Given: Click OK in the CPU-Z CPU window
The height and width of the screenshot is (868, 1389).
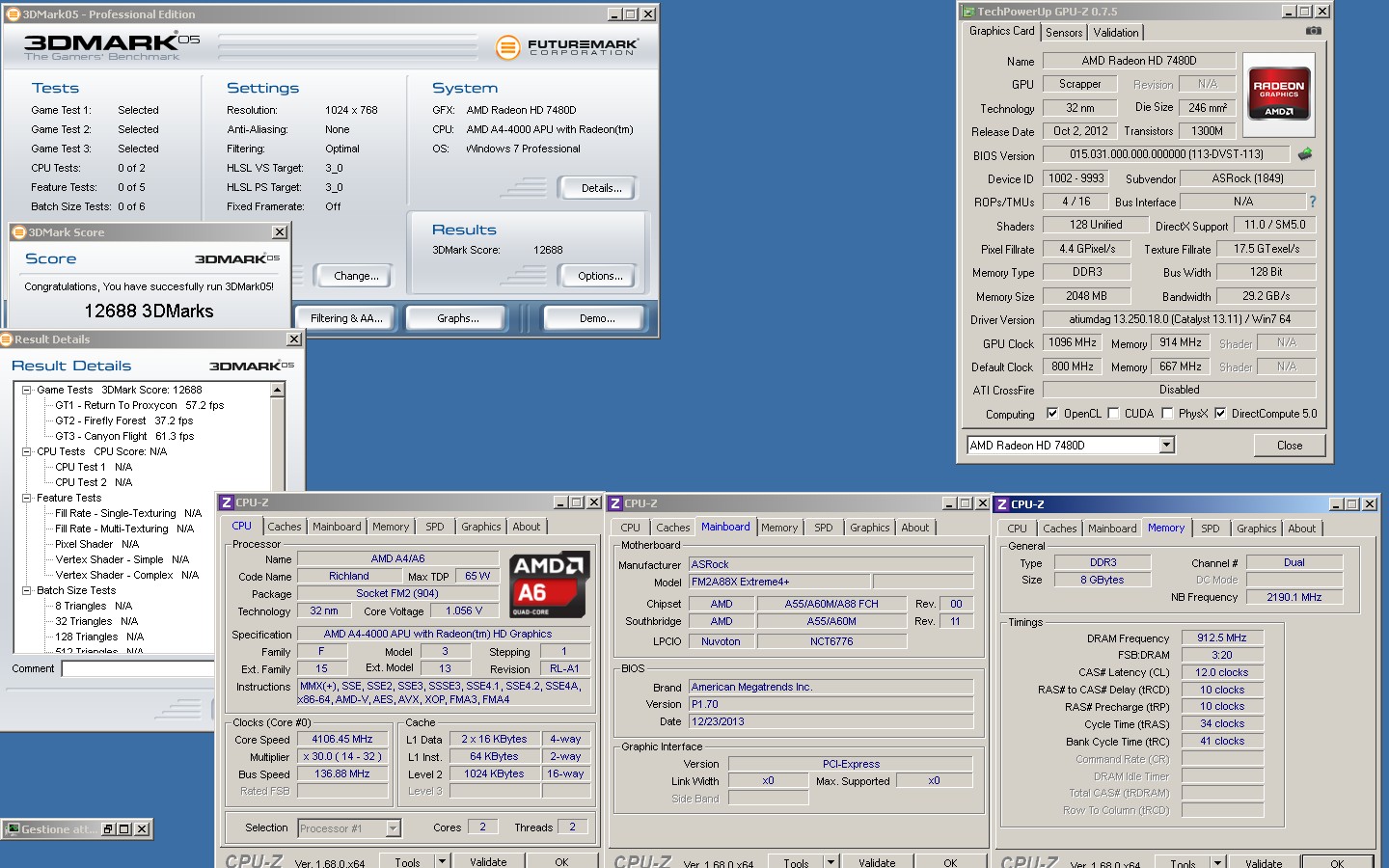Looking at the screenshot, I should tap(561, 862).
